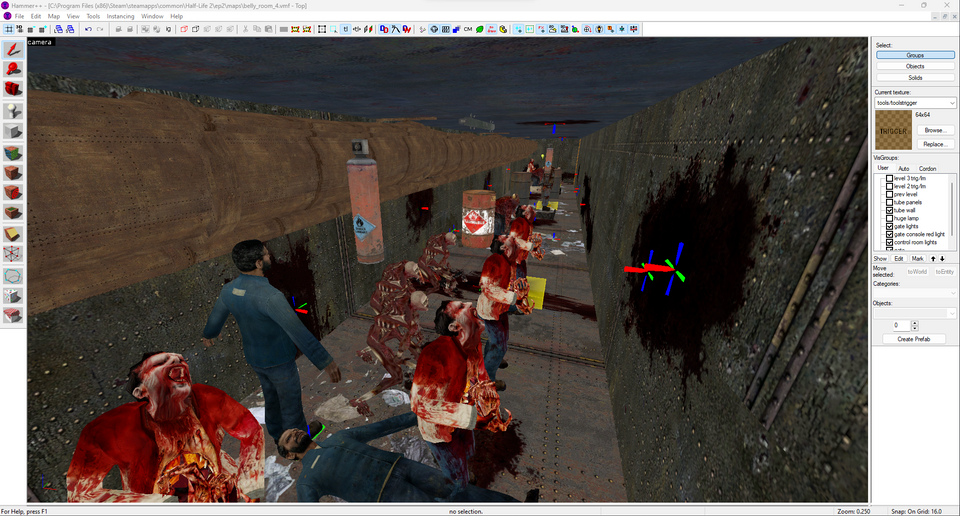The width and height of the screenshot is (960, 516).
Task: Click the Paste clipboard icon
Action: click(268, 29)
